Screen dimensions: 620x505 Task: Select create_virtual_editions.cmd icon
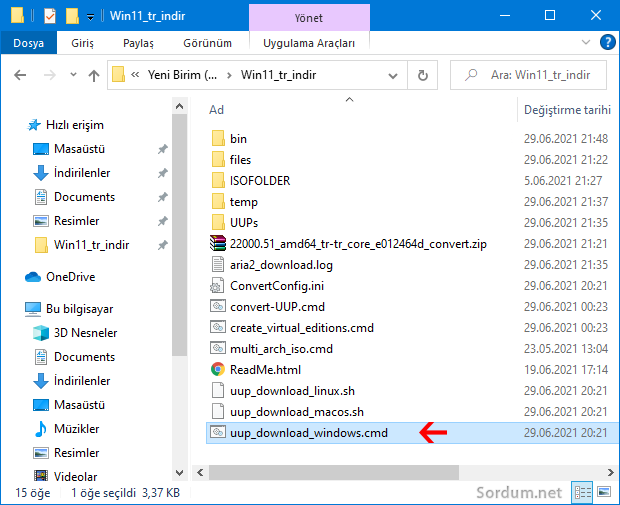pyautogui.click(x=218, y=327)
